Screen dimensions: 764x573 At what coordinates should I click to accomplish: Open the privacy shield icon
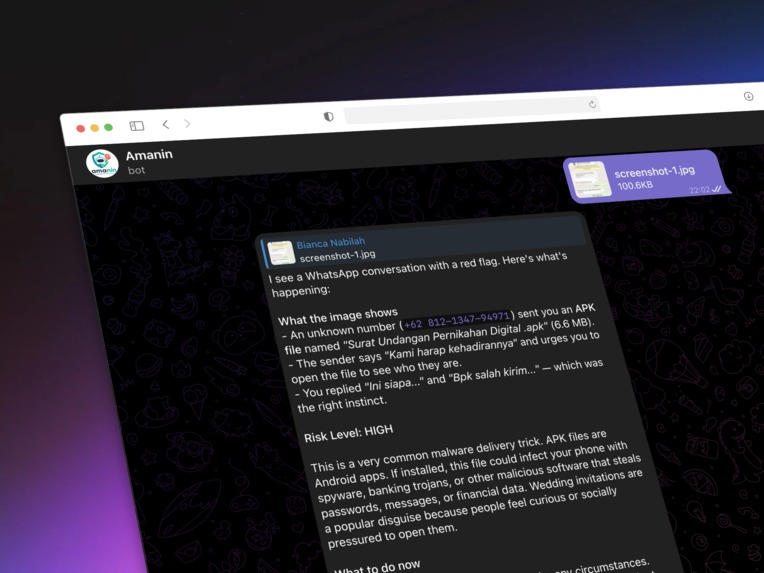coord(329,116)
